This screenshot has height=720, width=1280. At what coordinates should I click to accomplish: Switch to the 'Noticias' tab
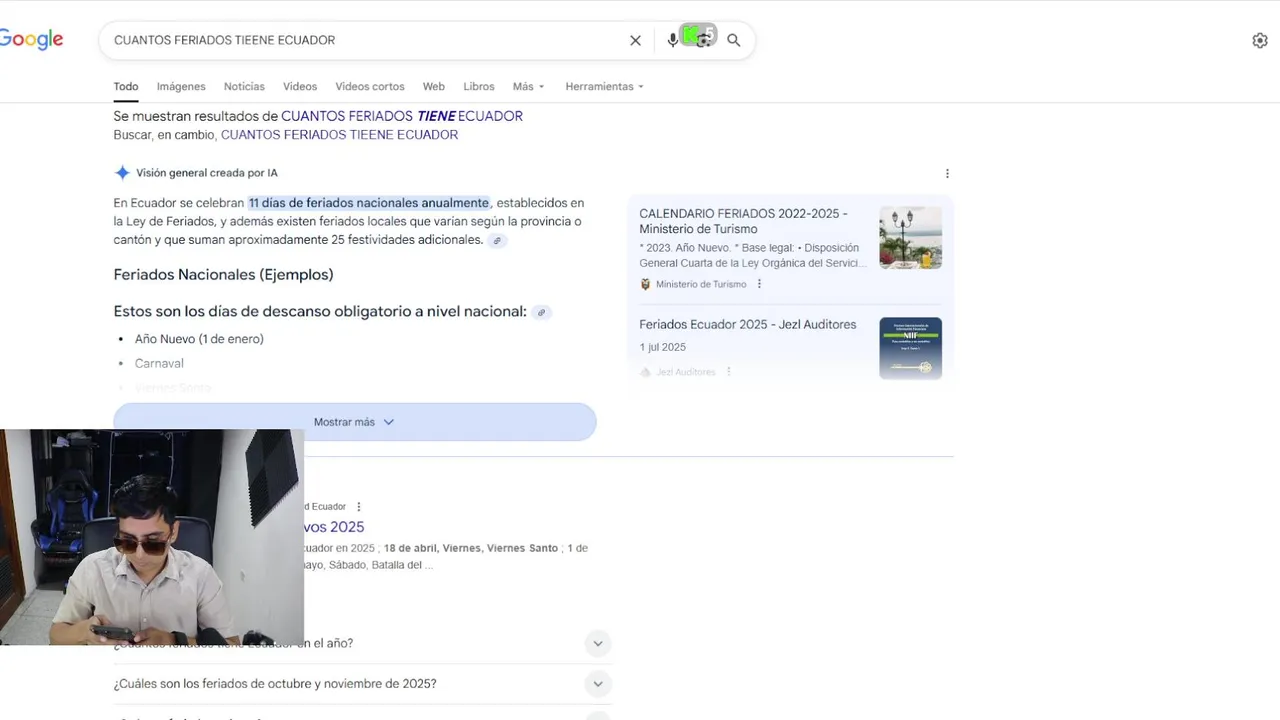[x=244, y=87]
